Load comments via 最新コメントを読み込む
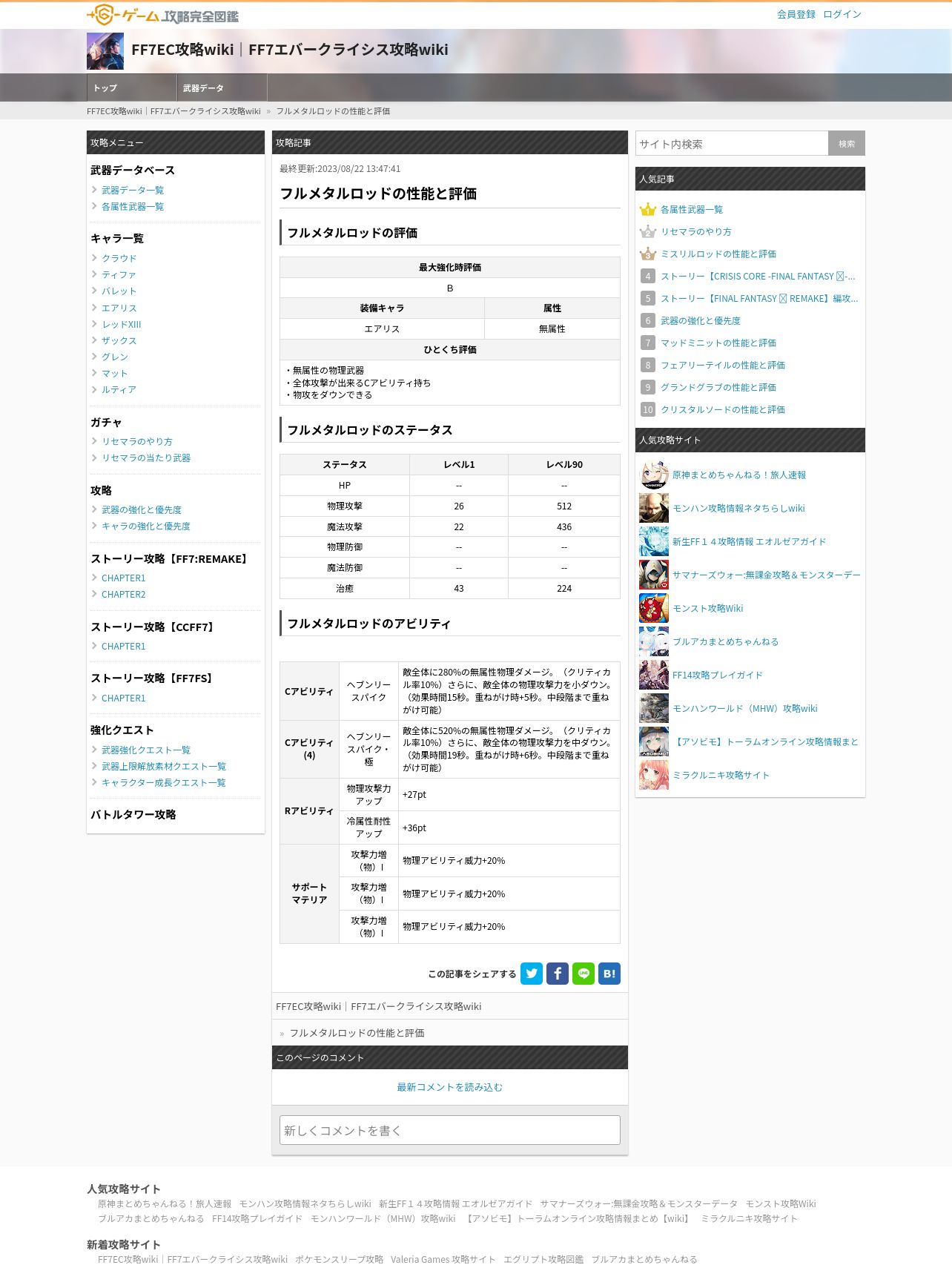The height and width of the screenshot is (1265, 952). point(450,1087)
